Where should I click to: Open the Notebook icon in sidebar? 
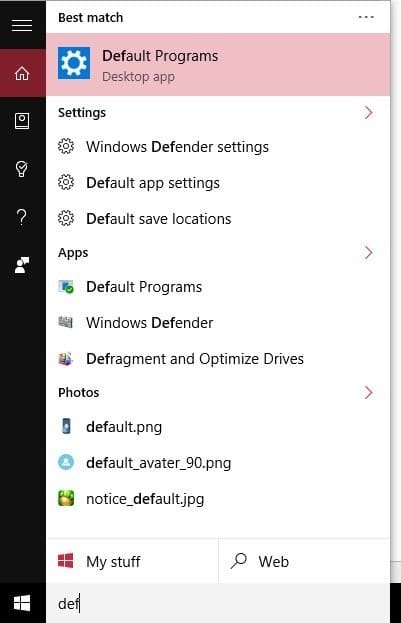pyautogui.click(x=22, y=121)
